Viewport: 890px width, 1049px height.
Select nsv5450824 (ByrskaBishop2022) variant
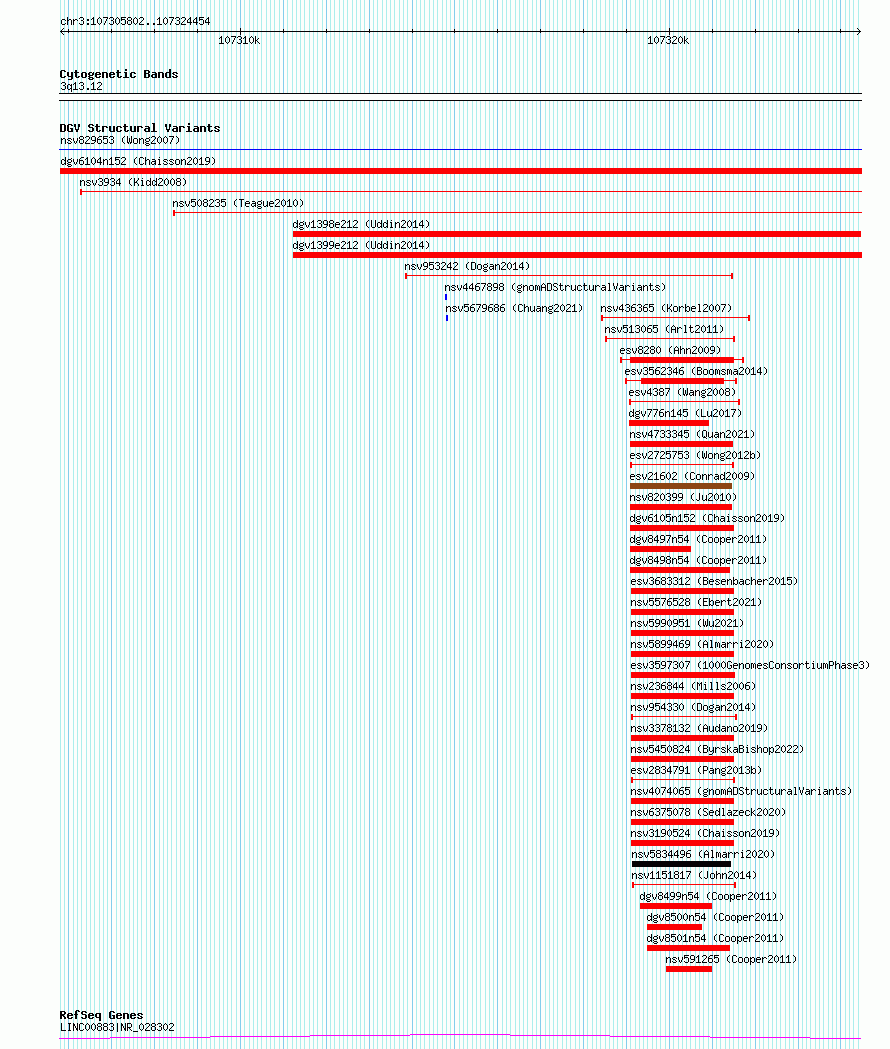point(717,749)
